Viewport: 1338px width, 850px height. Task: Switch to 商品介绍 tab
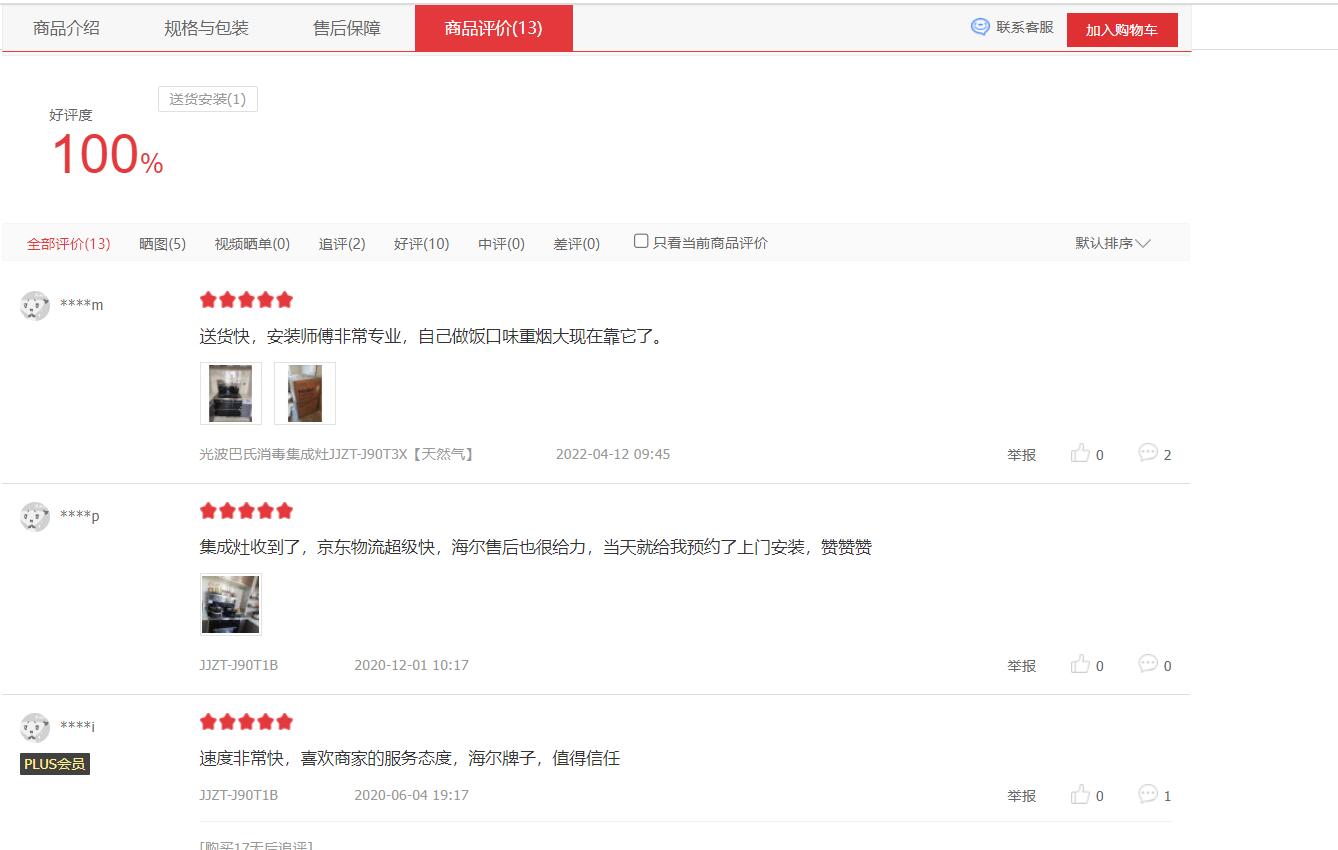pos(66,28)
